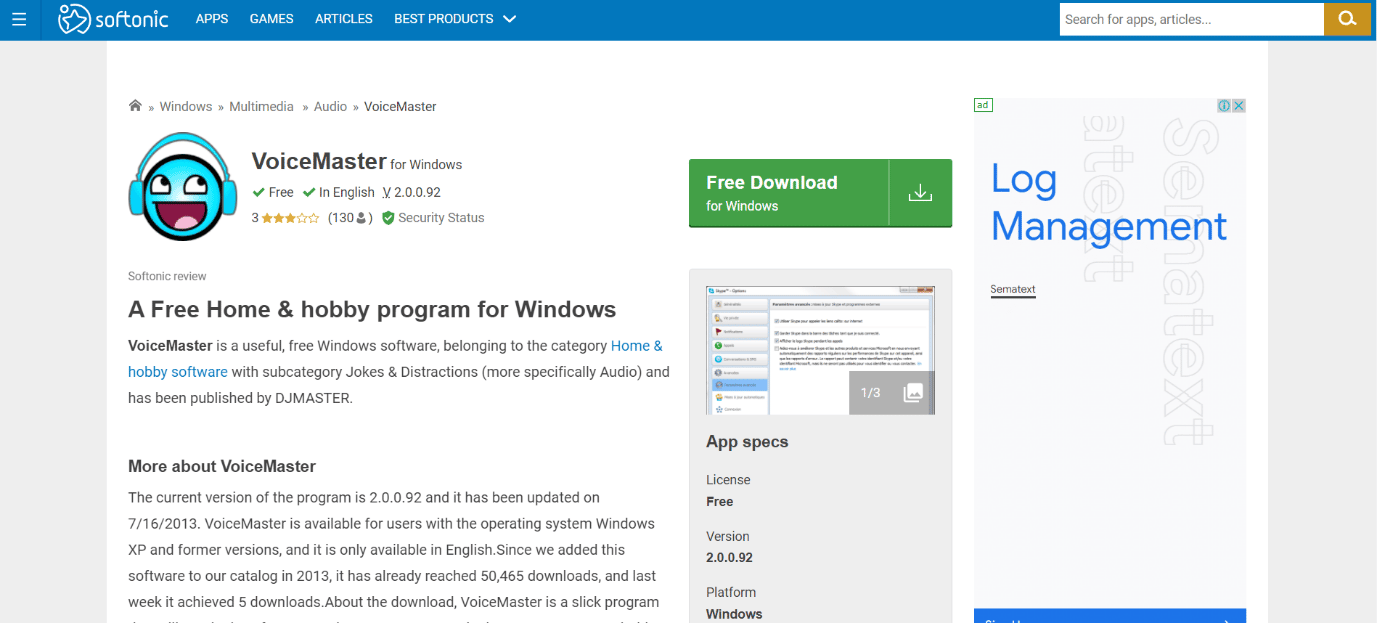Open the app screenshot thumbnail

tap(820, 349)
